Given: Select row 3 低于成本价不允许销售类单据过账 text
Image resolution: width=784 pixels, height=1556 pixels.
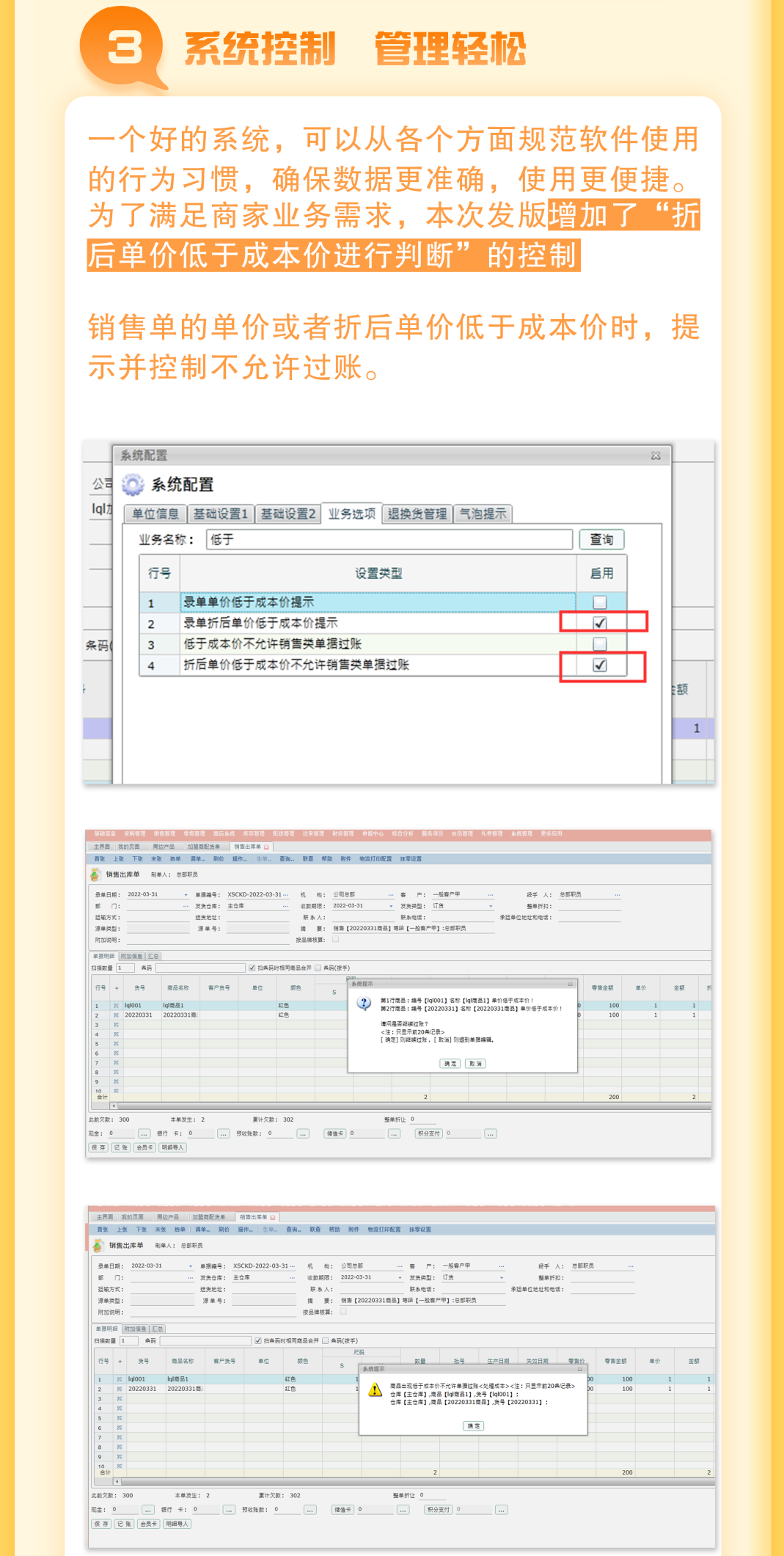Looking at the screenshot, I should tap(272, 644).
